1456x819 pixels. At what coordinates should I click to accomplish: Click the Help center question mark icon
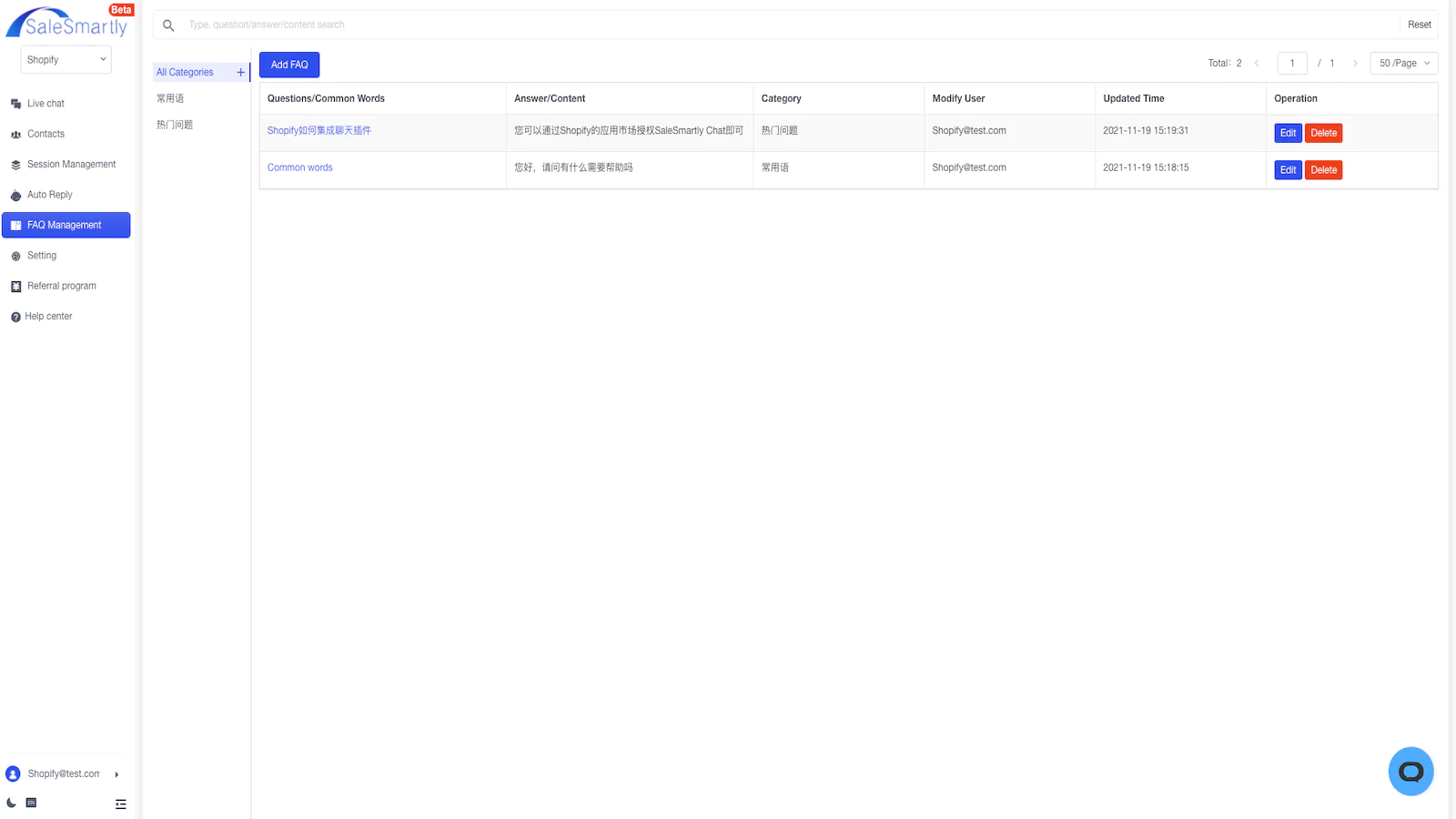(x=15, y=317)
